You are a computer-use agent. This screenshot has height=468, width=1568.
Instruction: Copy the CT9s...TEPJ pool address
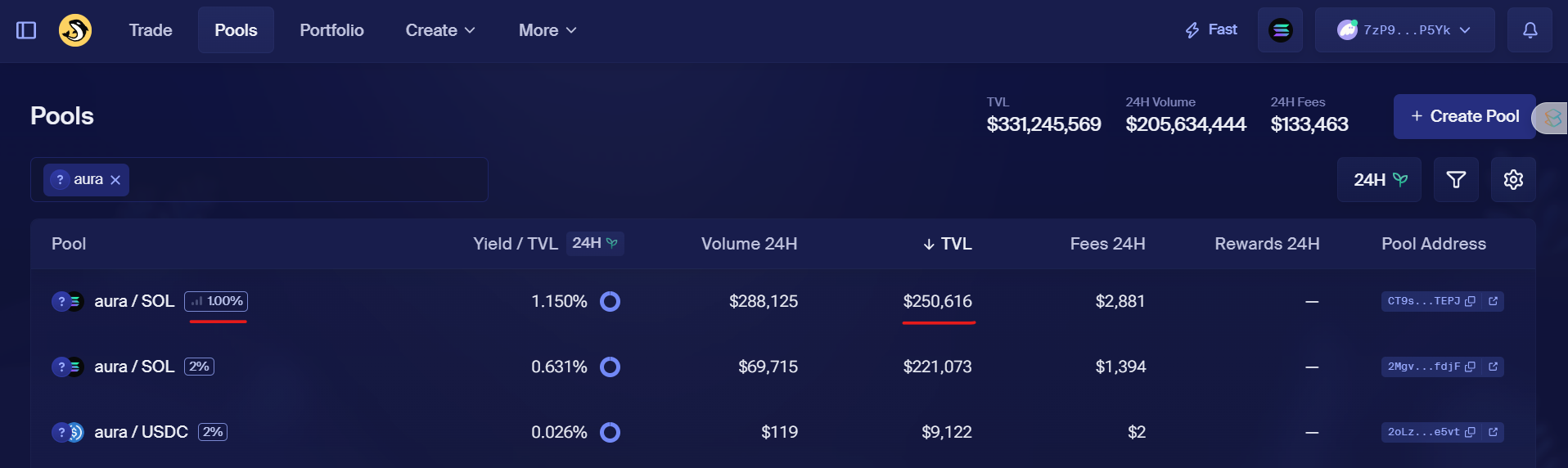pyautogui.click(x=1471, y=301)
